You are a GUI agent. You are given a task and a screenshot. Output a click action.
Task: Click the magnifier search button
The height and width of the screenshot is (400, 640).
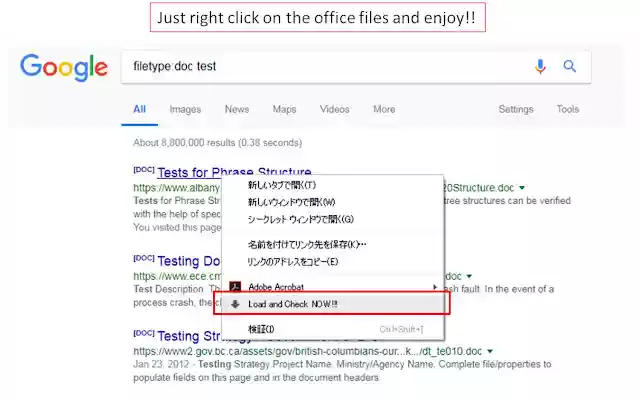(570, 66)
